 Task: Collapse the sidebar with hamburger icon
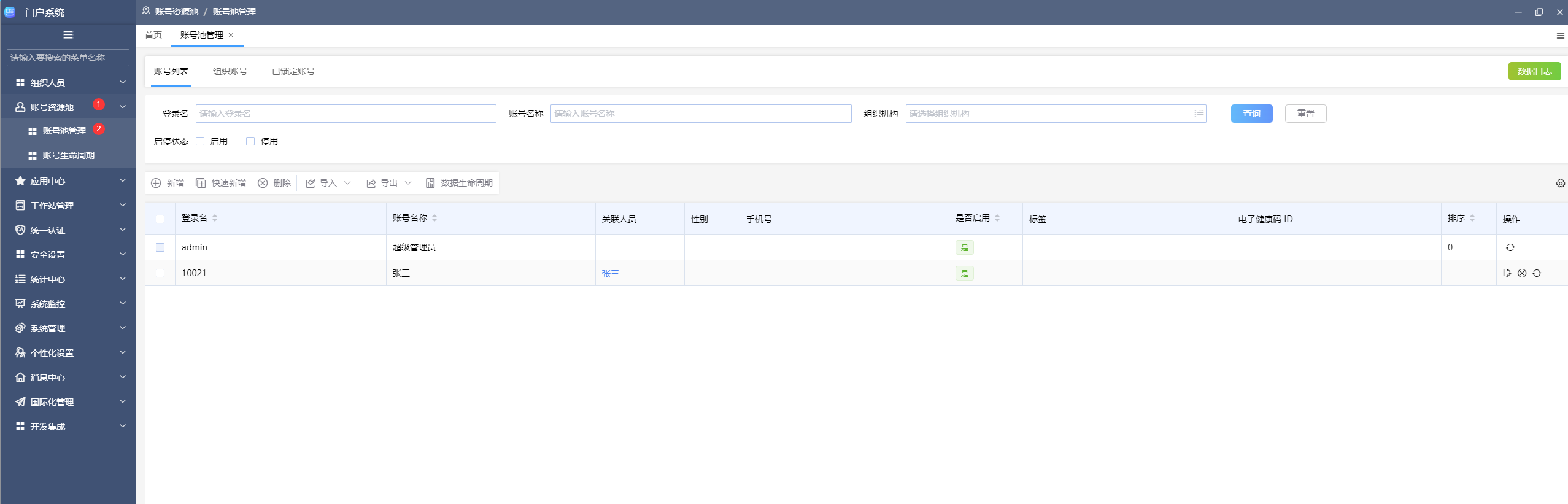tap(68, 35)
